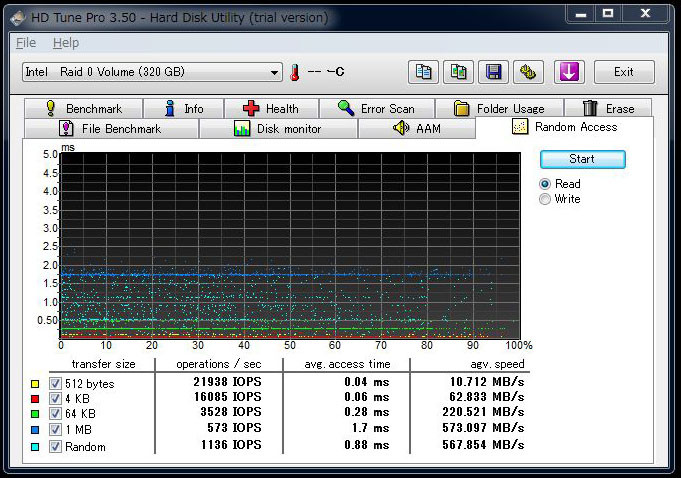
Task: Click the save screenshot floppy disk icon
Action: pos(493,72)
